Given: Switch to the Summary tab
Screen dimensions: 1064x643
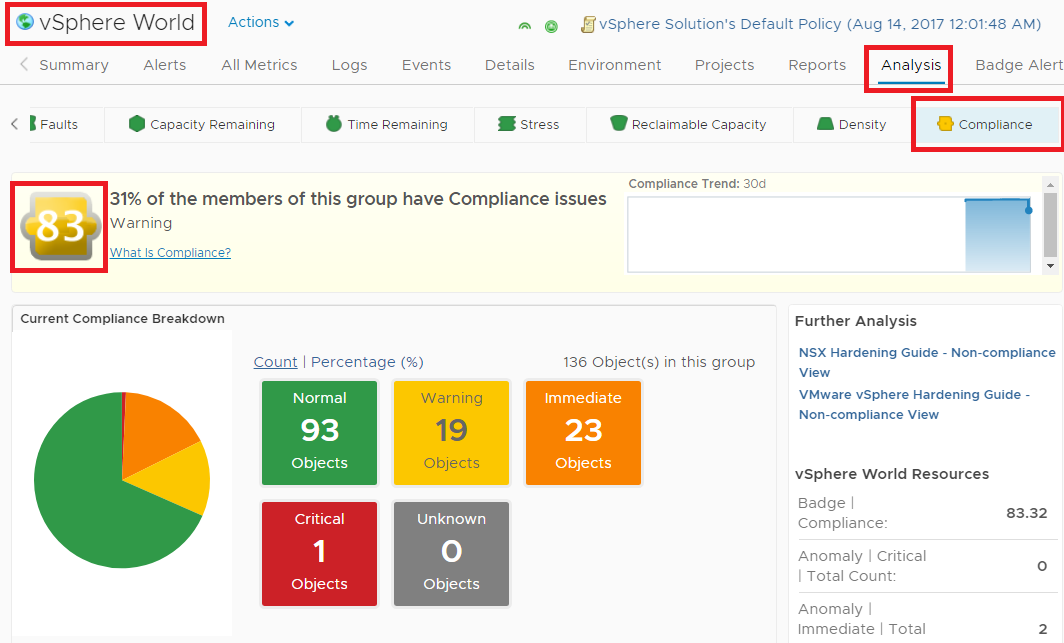Looking at the screenshot, I should click(x=74, y=65).
